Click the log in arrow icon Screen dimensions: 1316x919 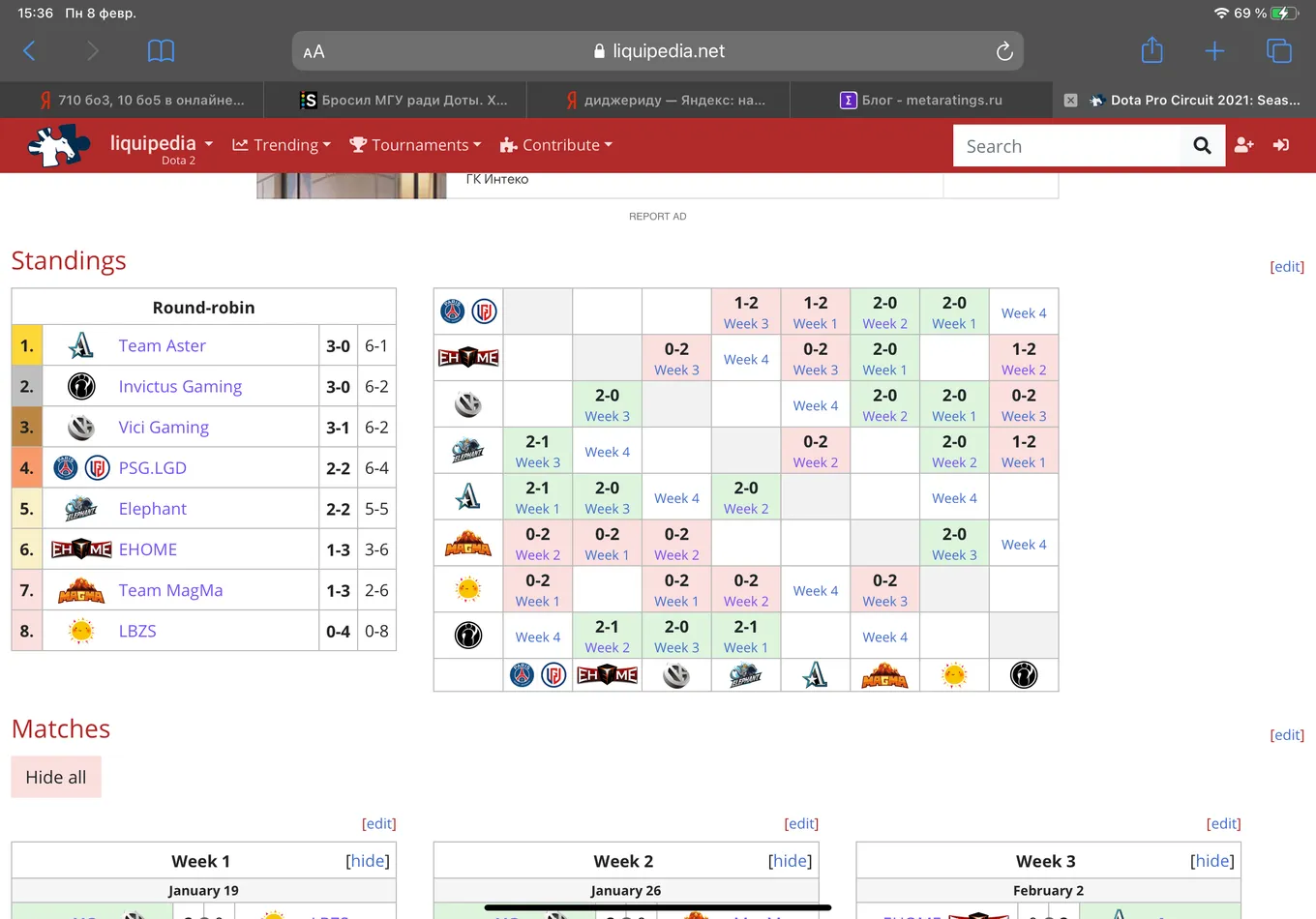(x=1281, y=145)
